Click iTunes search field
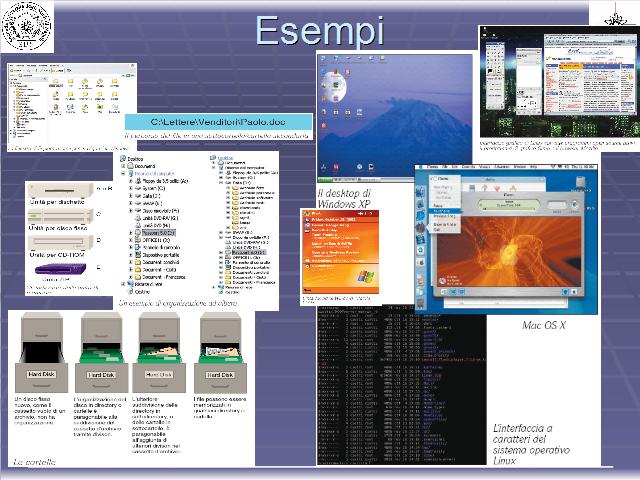640x480 pixels. pyautogui.click(x=557, y=204)
